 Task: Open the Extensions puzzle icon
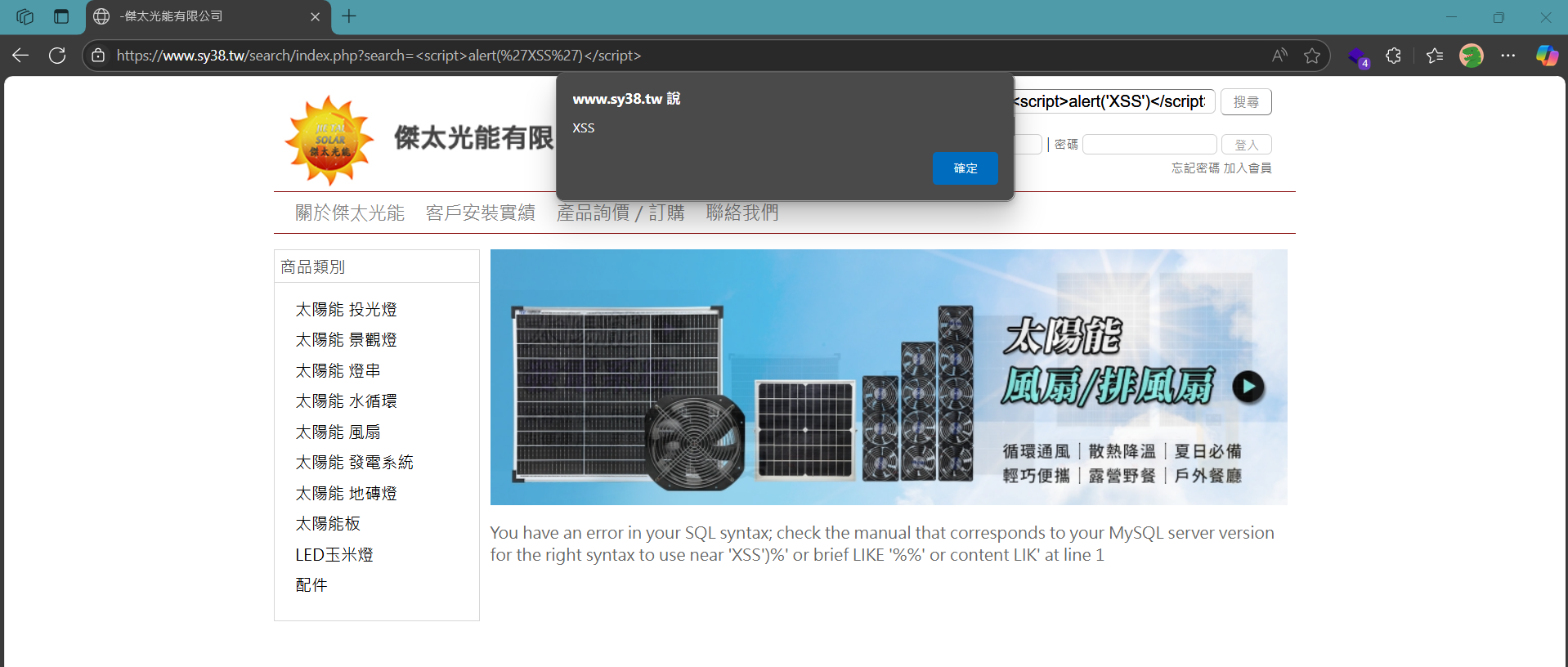[1394, 56]
